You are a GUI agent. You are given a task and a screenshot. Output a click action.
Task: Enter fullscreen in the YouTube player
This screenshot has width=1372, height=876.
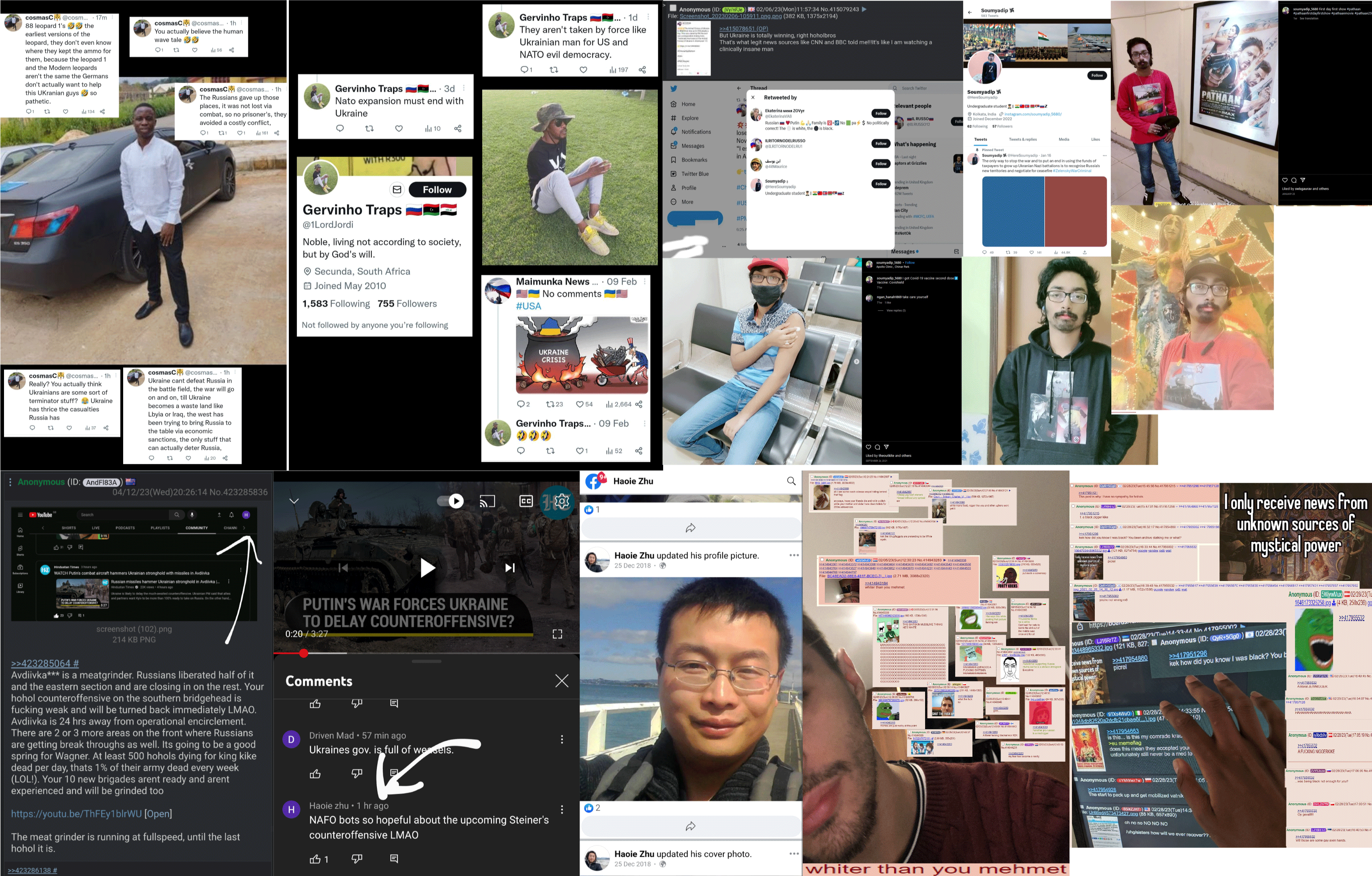tap(557, 634)
